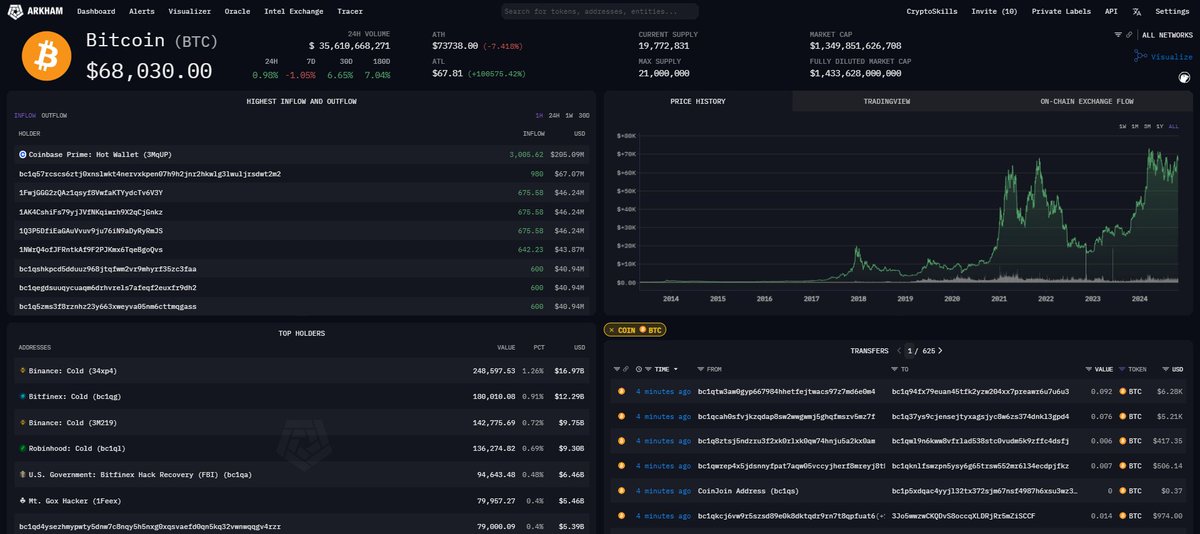The width and height of the screenshot is (1200, 534).
Task: Focus the token and address search field
Action: click(x=600, y=12)
